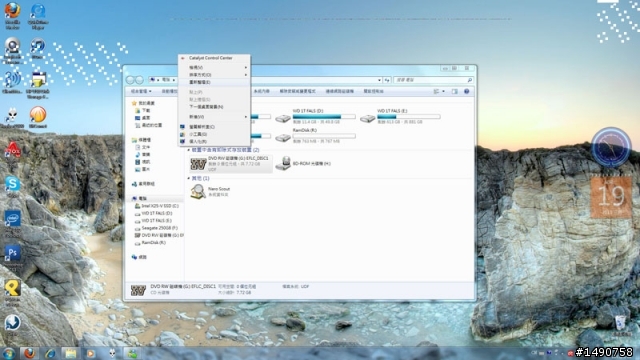Click the system properties toolbar button

point(261,91)
